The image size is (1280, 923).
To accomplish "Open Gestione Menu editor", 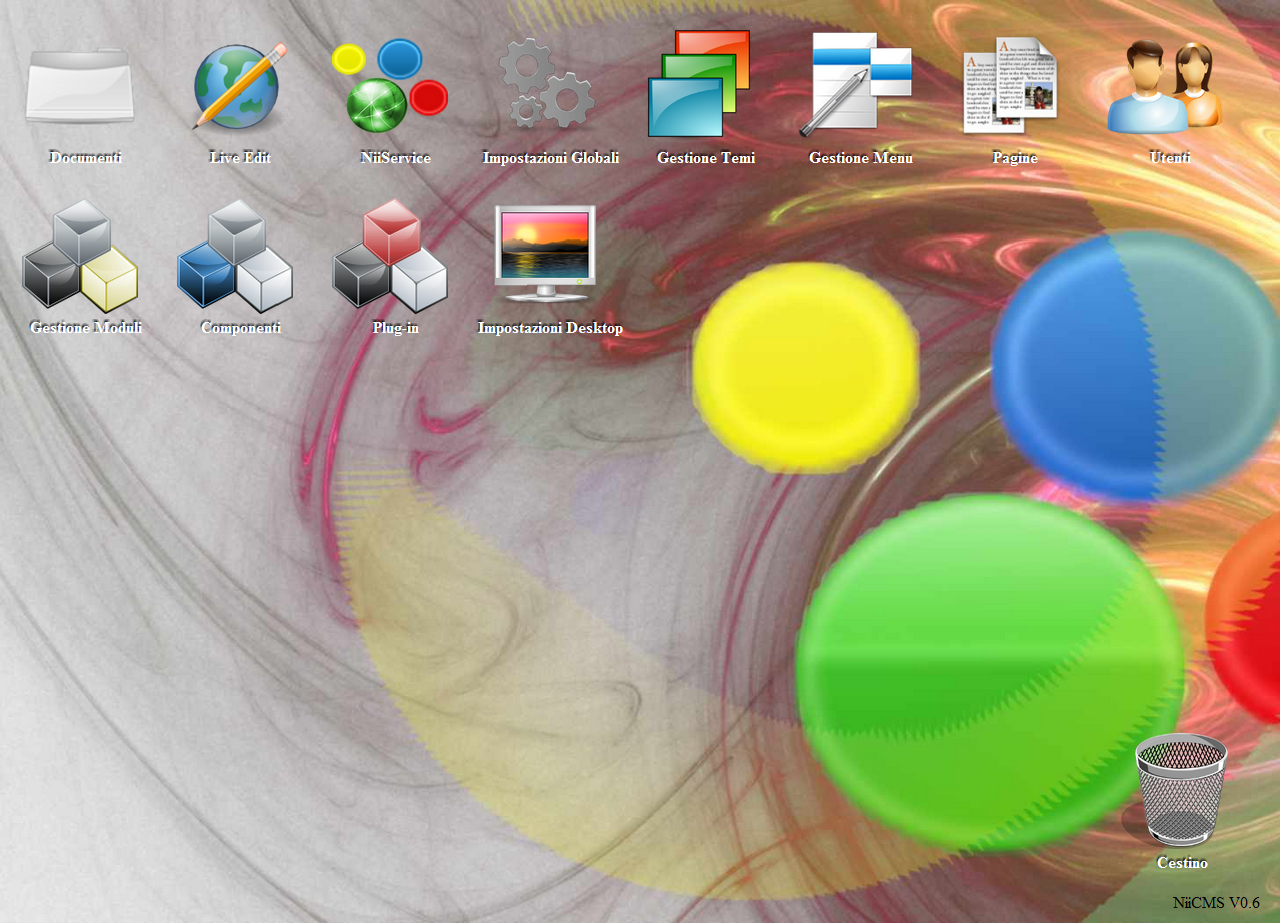I will (858, 85).
